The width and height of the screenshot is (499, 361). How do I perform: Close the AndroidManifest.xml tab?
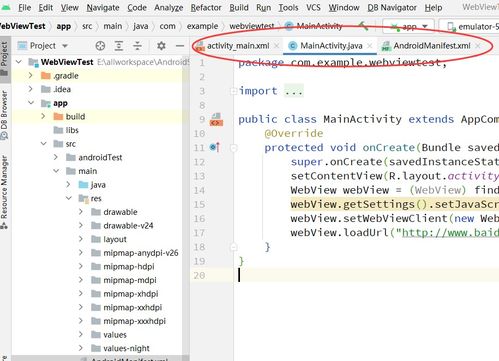(478, 46)
